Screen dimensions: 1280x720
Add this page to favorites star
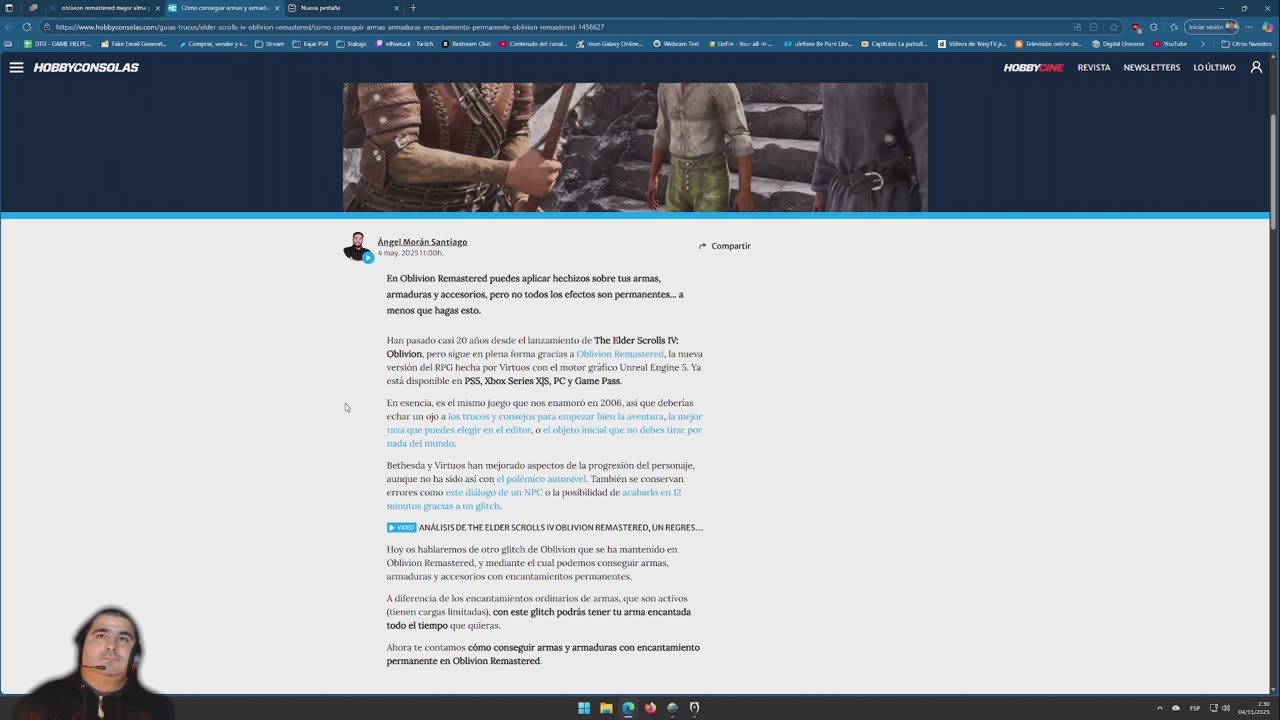pos(1114,27)
